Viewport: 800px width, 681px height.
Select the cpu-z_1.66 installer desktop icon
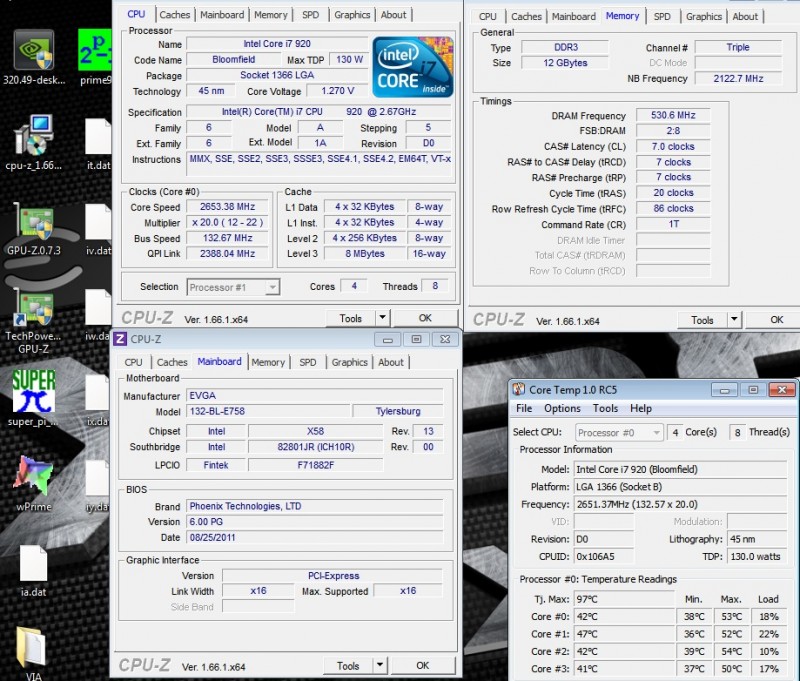click(33, 136)
